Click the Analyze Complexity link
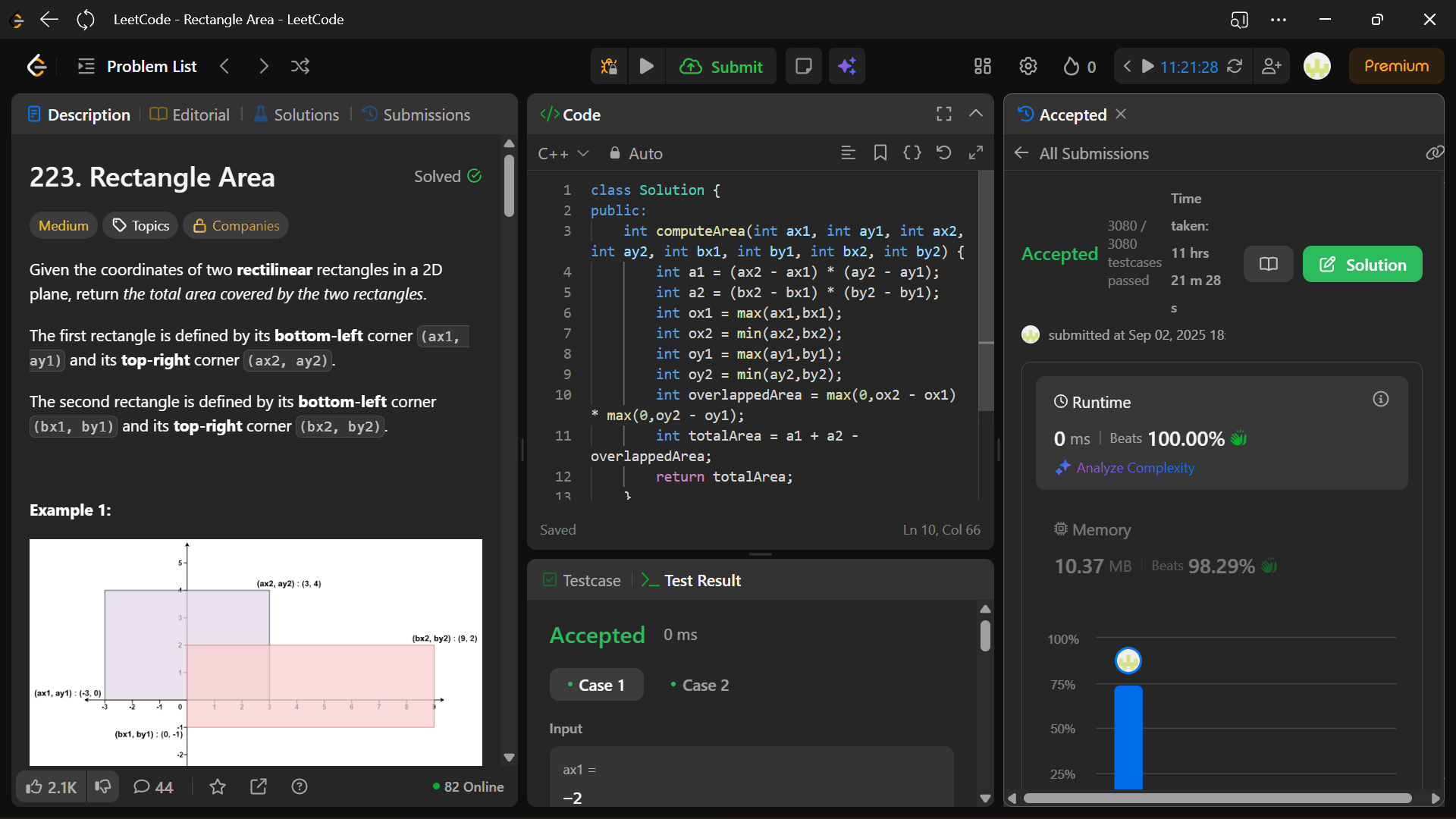The height and width of the screenshot is (819, 1456). point(1134,468)
